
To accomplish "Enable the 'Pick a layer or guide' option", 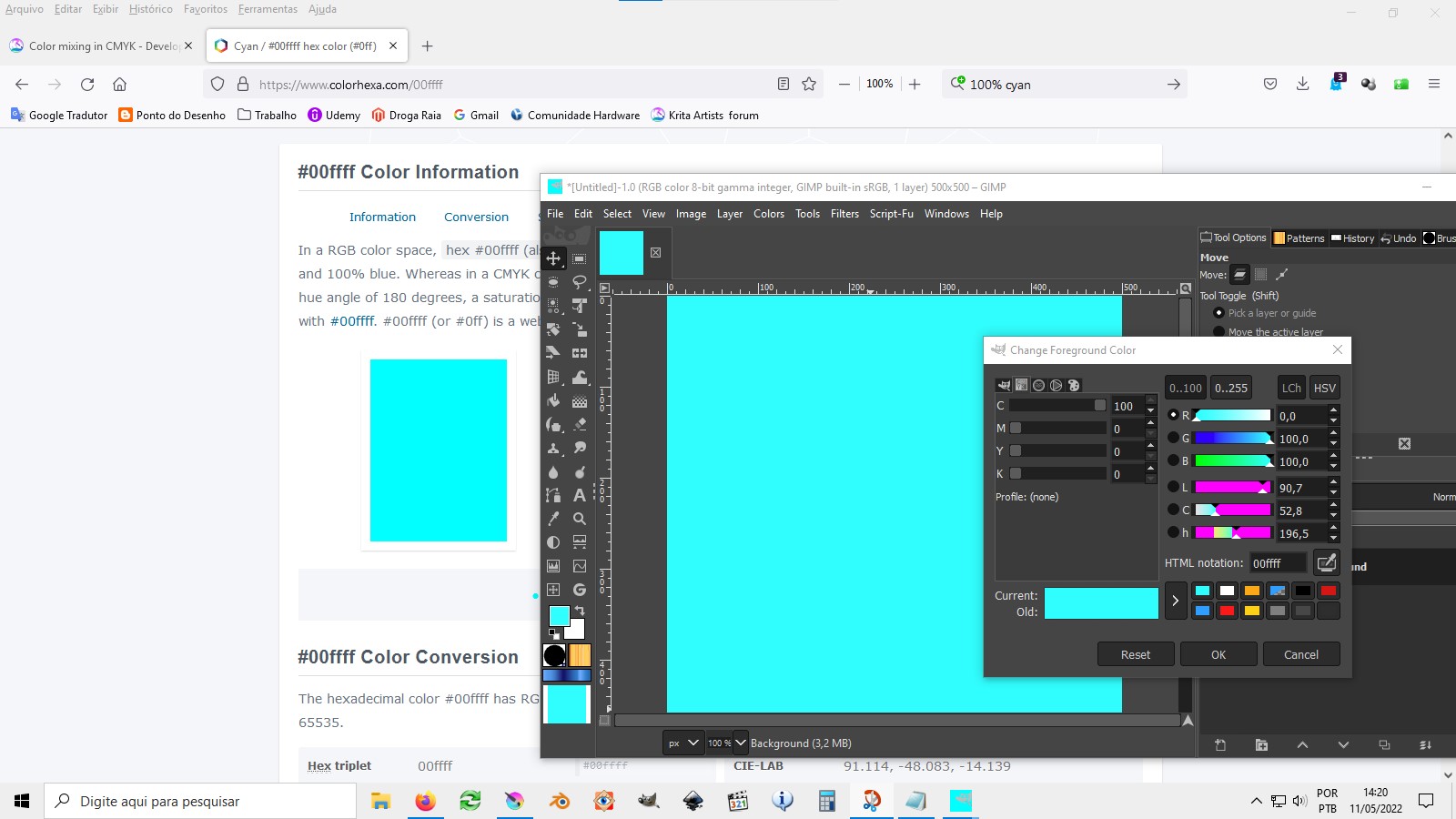I will [x=1219, y=313].
